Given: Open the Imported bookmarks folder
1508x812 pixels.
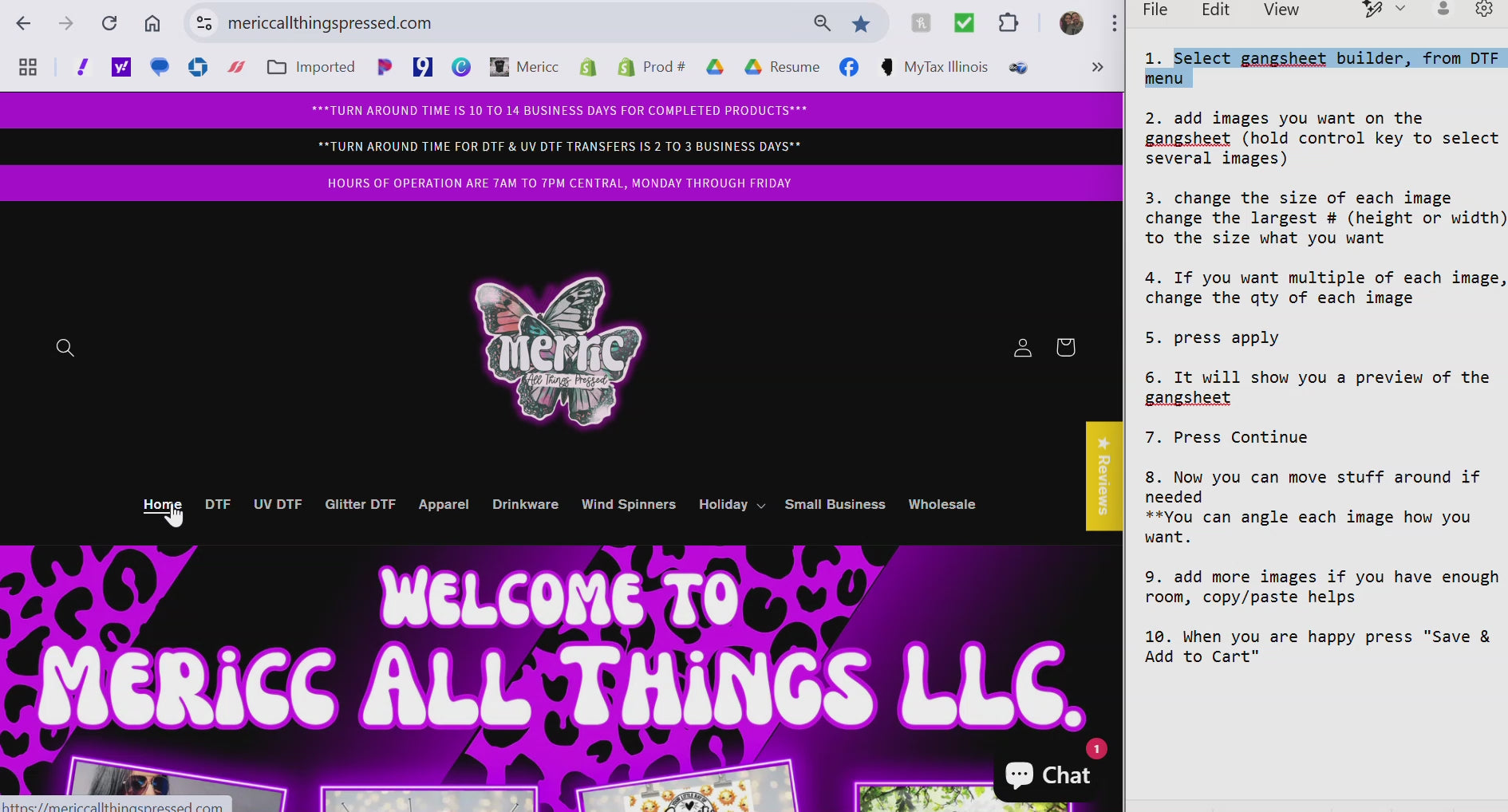Looking at the screenshot, I should [311, 67].
